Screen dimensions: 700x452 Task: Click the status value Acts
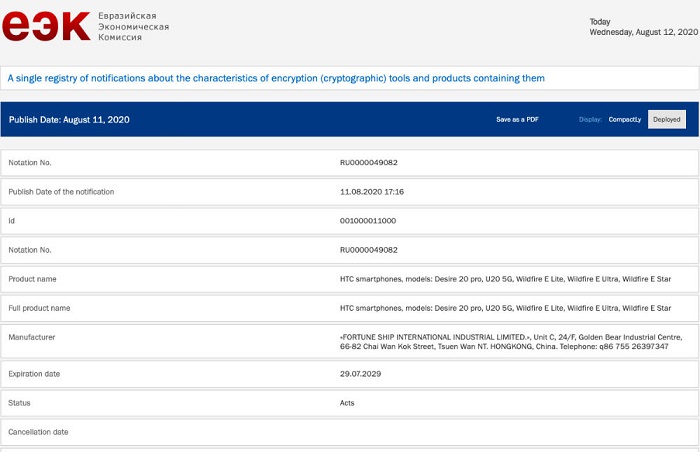tap(347, 403)
